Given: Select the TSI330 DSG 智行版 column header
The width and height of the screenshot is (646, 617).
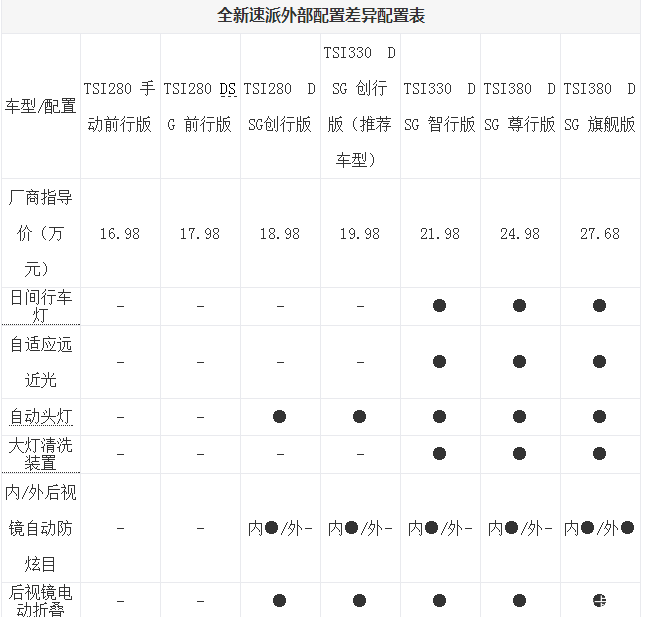Looking at the screenshot, I should (440, 106).
